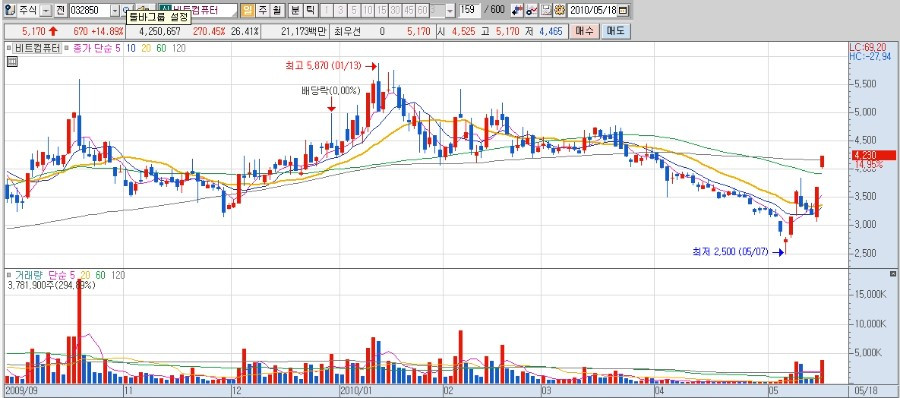The height and width of the screenshot is (398, 900).
Task: Click the 전 button beside stock code
Action: (60, 10)
